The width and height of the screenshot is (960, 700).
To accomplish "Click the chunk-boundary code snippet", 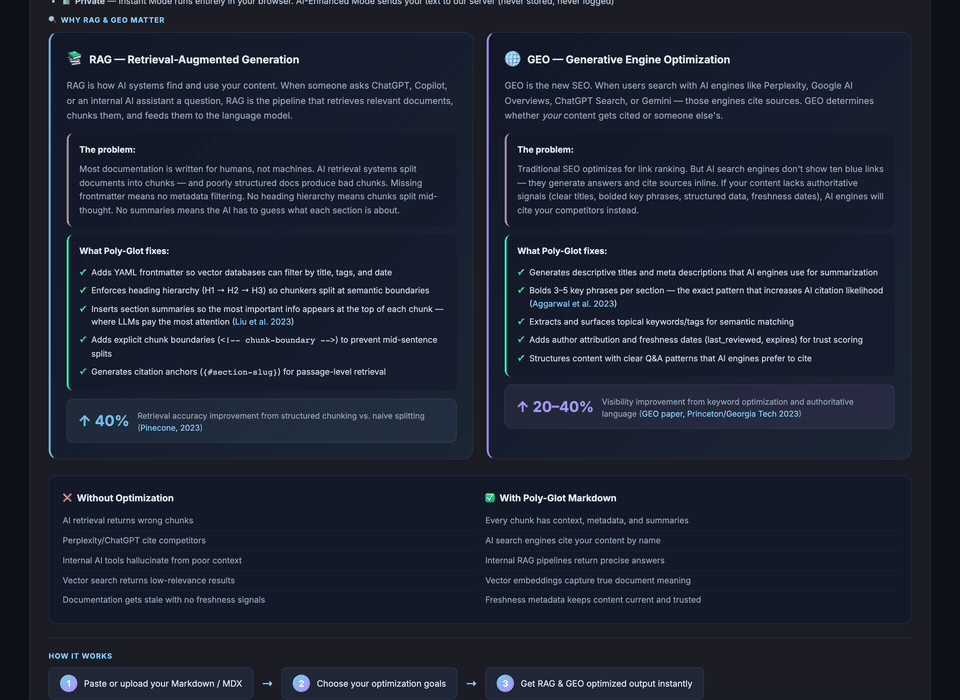I will tap(277, 340).
